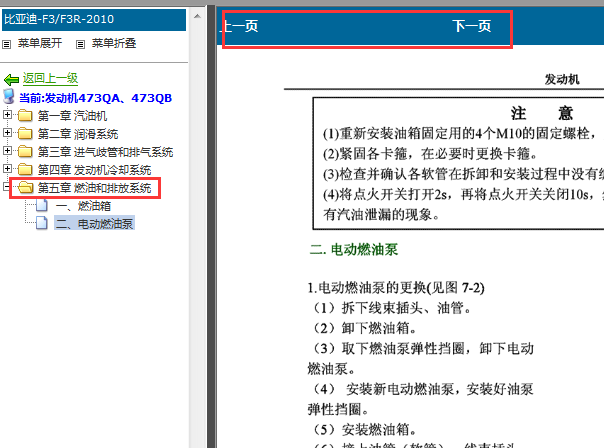Click the folder icon of 第二章 润滑系统

[25, 133]
